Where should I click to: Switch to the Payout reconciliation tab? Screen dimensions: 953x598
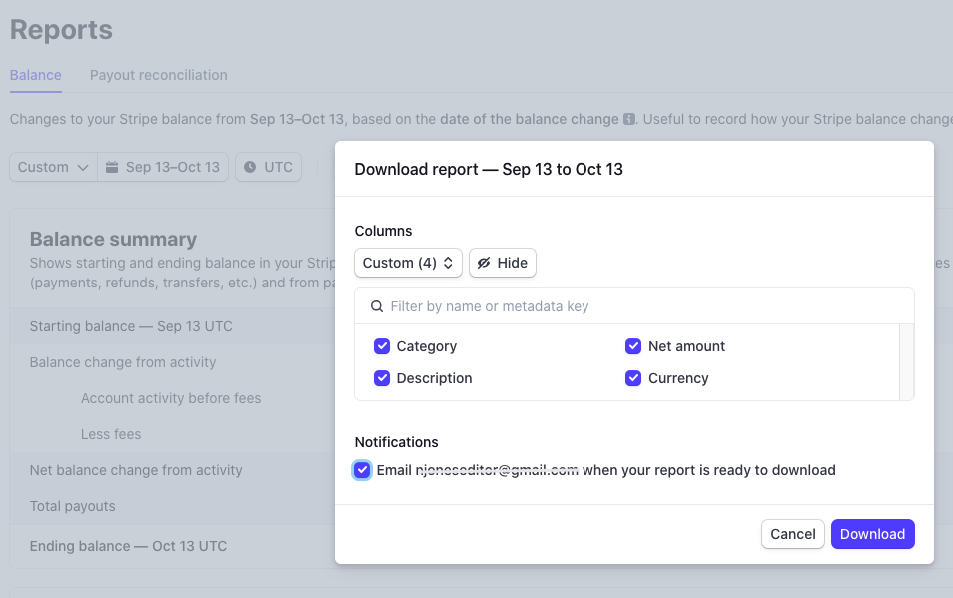pos(159,75)
